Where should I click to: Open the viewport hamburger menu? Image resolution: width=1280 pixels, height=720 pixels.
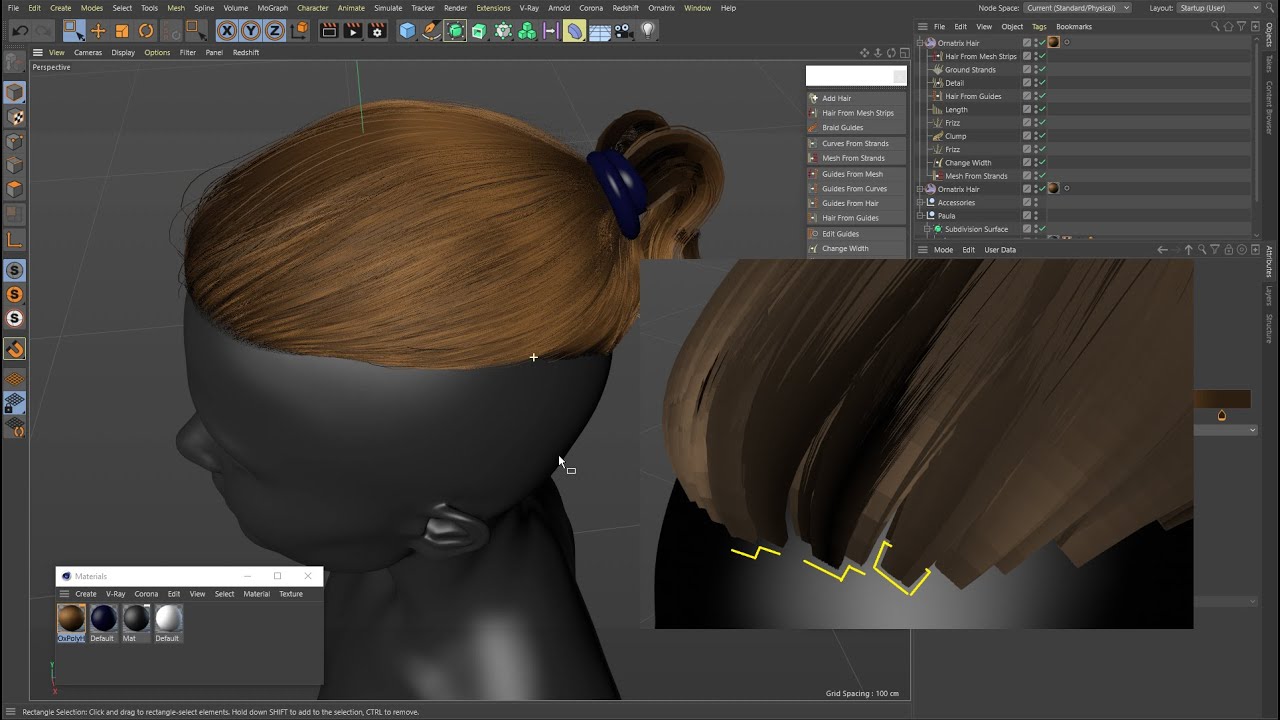[38, 52]
